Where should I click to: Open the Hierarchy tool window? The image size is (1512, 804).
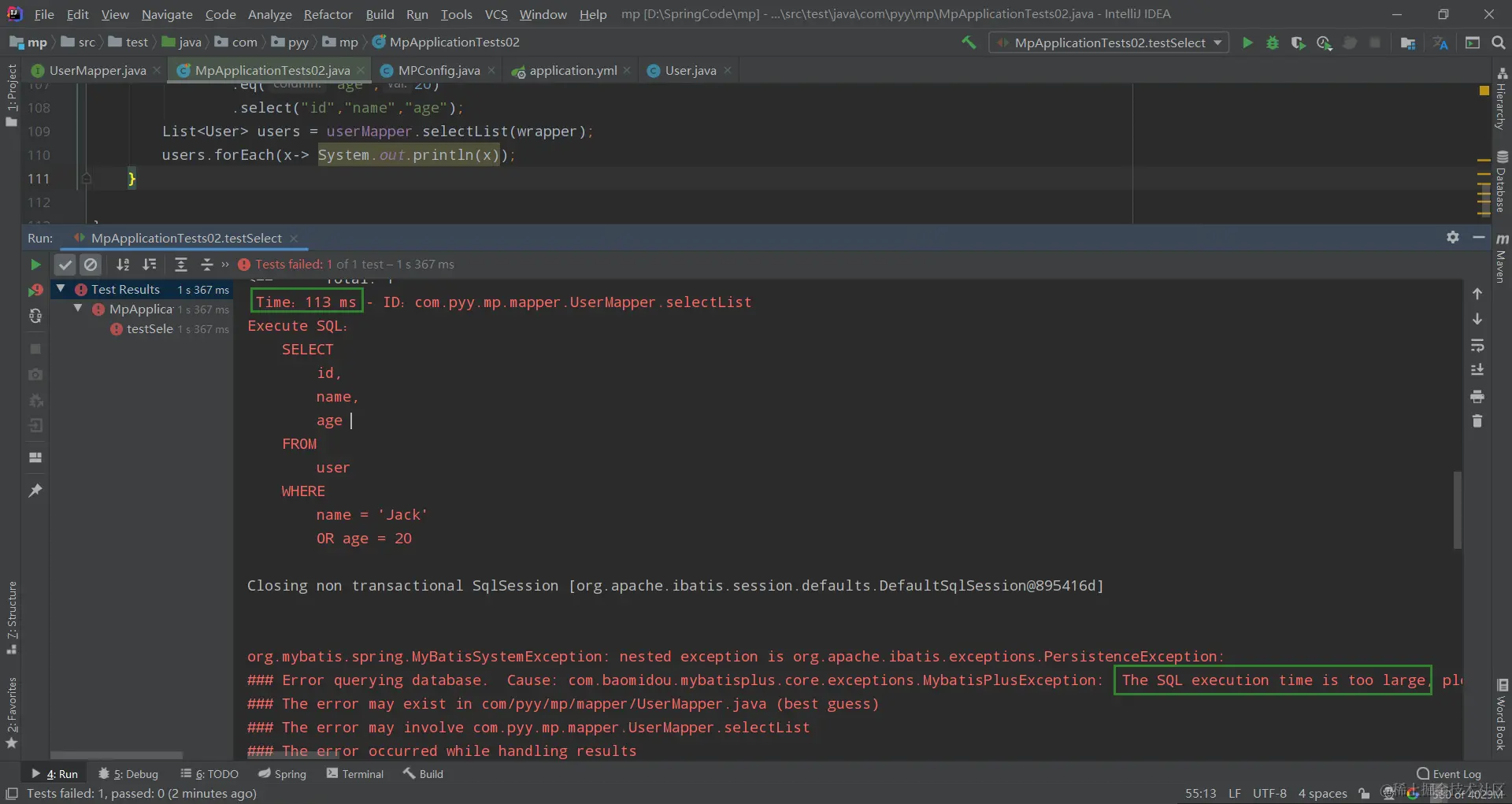pos(1502,99)
